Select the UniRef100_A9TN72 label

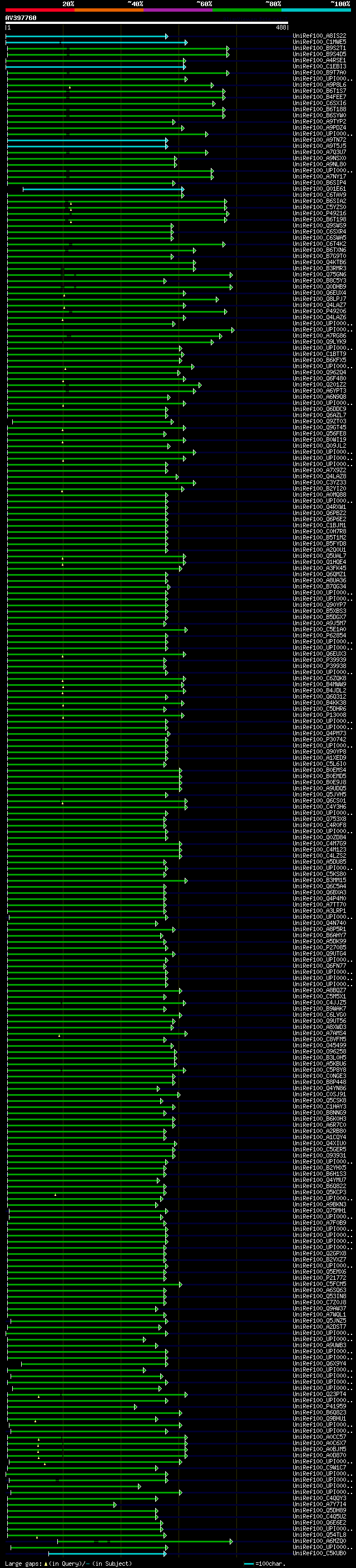[319, 140]
